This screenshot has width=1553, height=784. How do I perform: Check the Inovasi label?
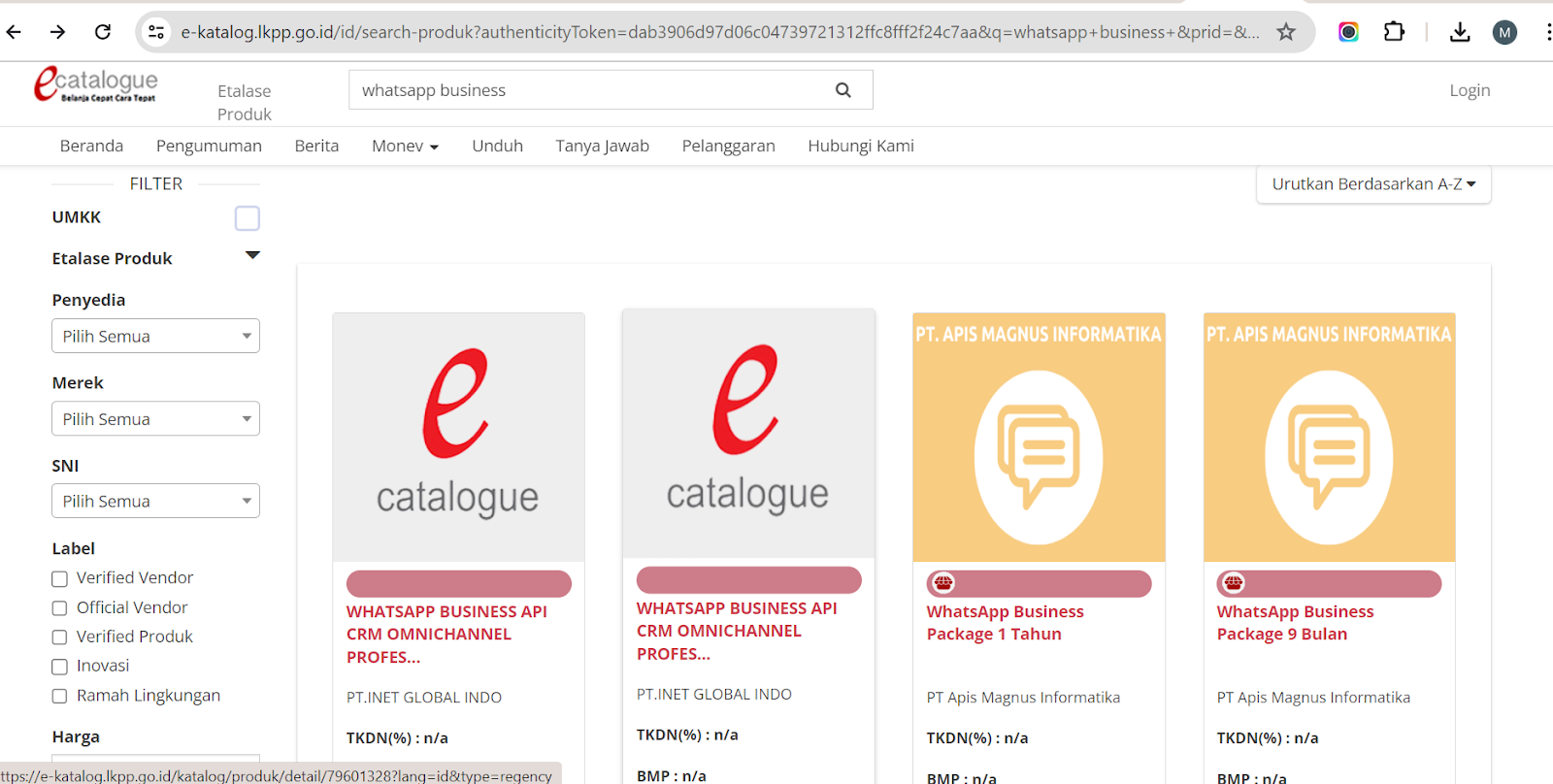59,667
